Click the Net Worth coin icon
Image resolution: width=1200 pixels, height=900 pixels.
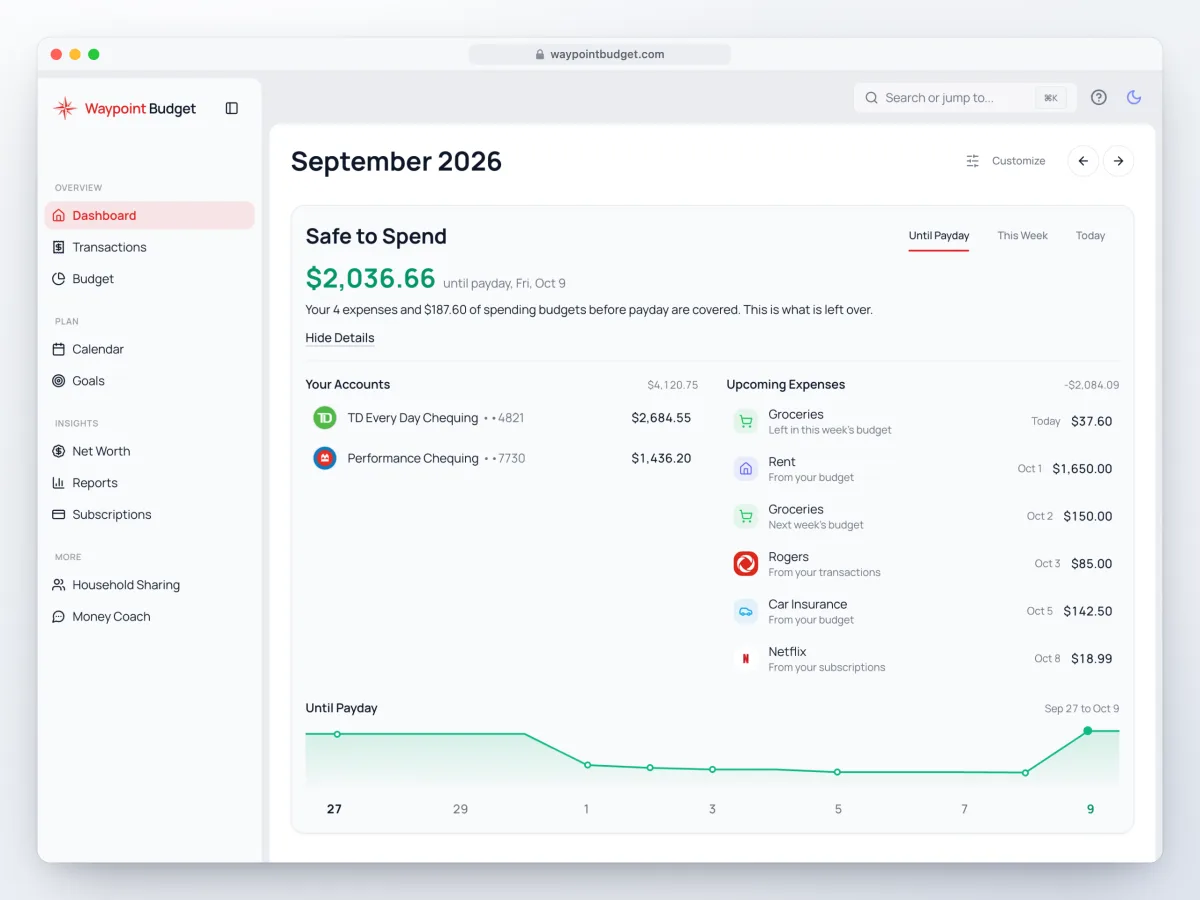pos(58,451)
